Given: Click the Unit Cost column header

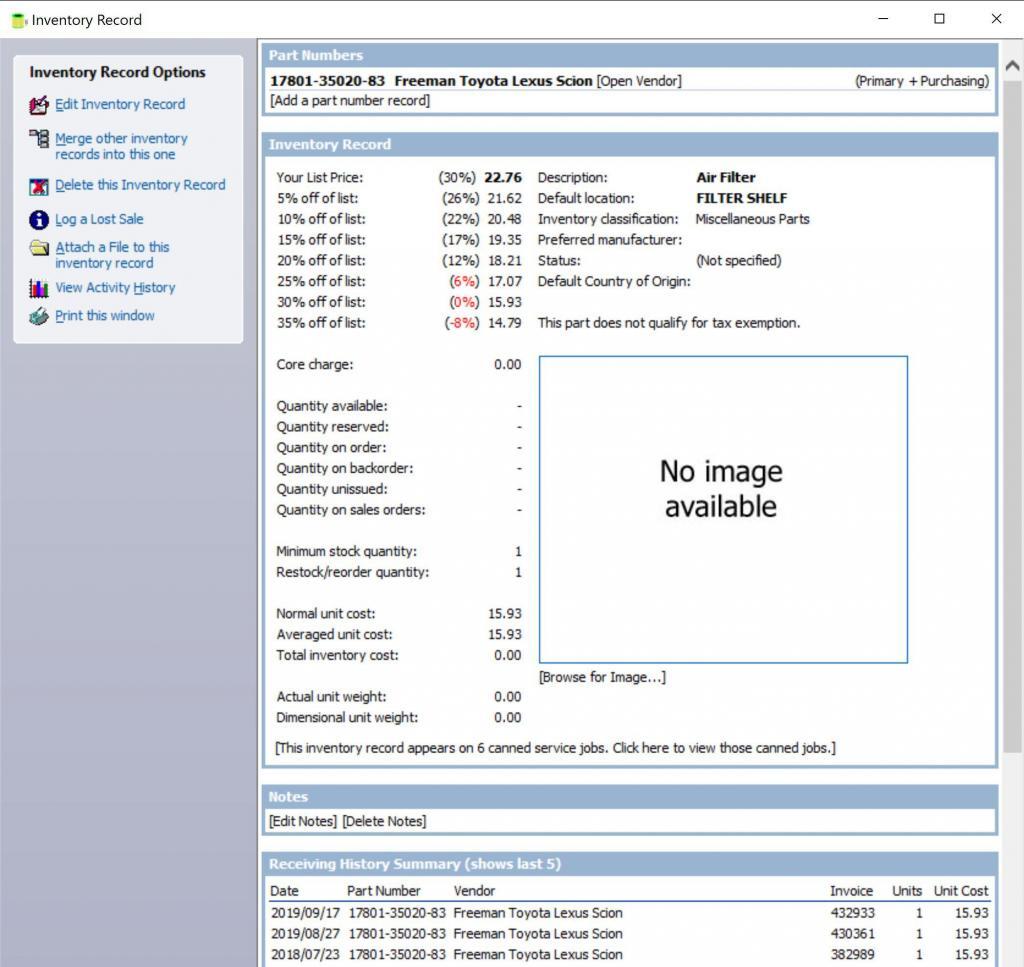Looking at the screenshot, I should point(961,891).
